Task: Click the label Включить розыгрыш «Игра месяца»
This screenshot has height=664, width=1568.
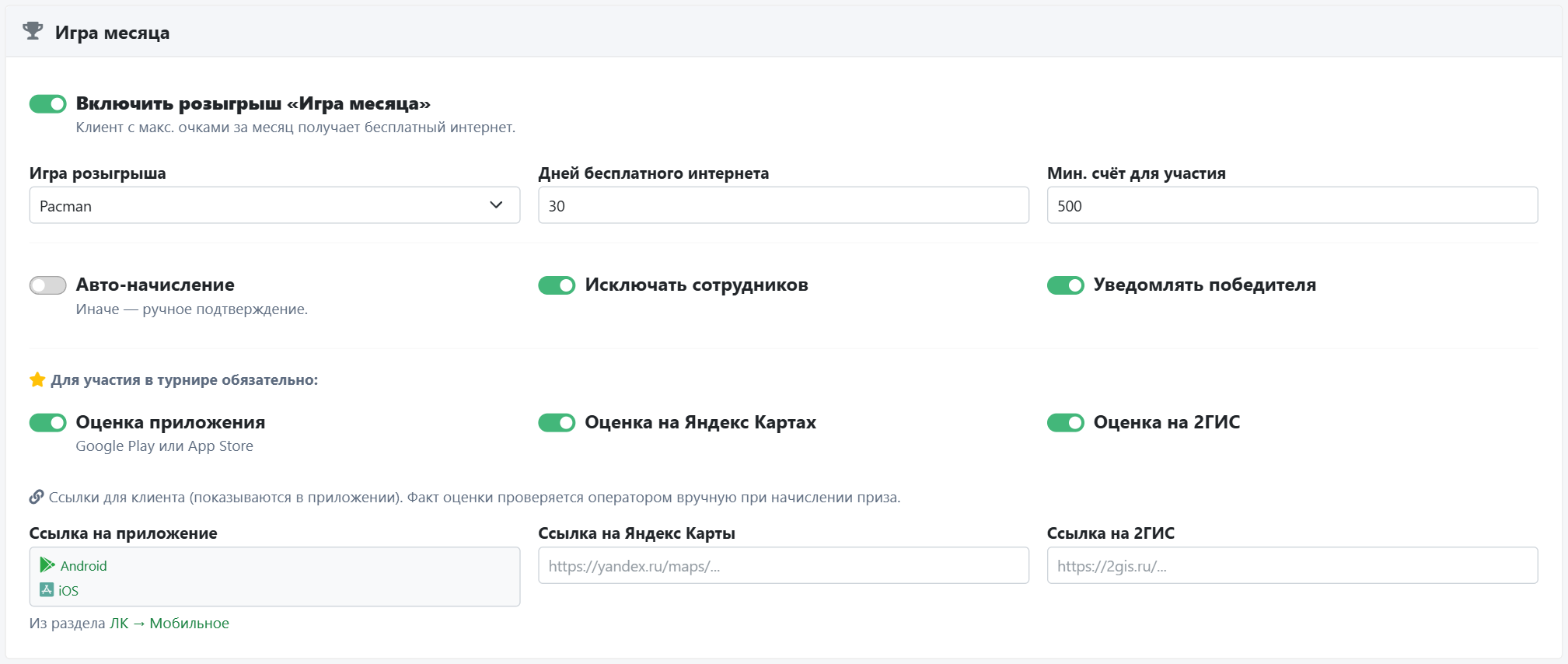Action: pyautogui.click(x=253, y=103)
